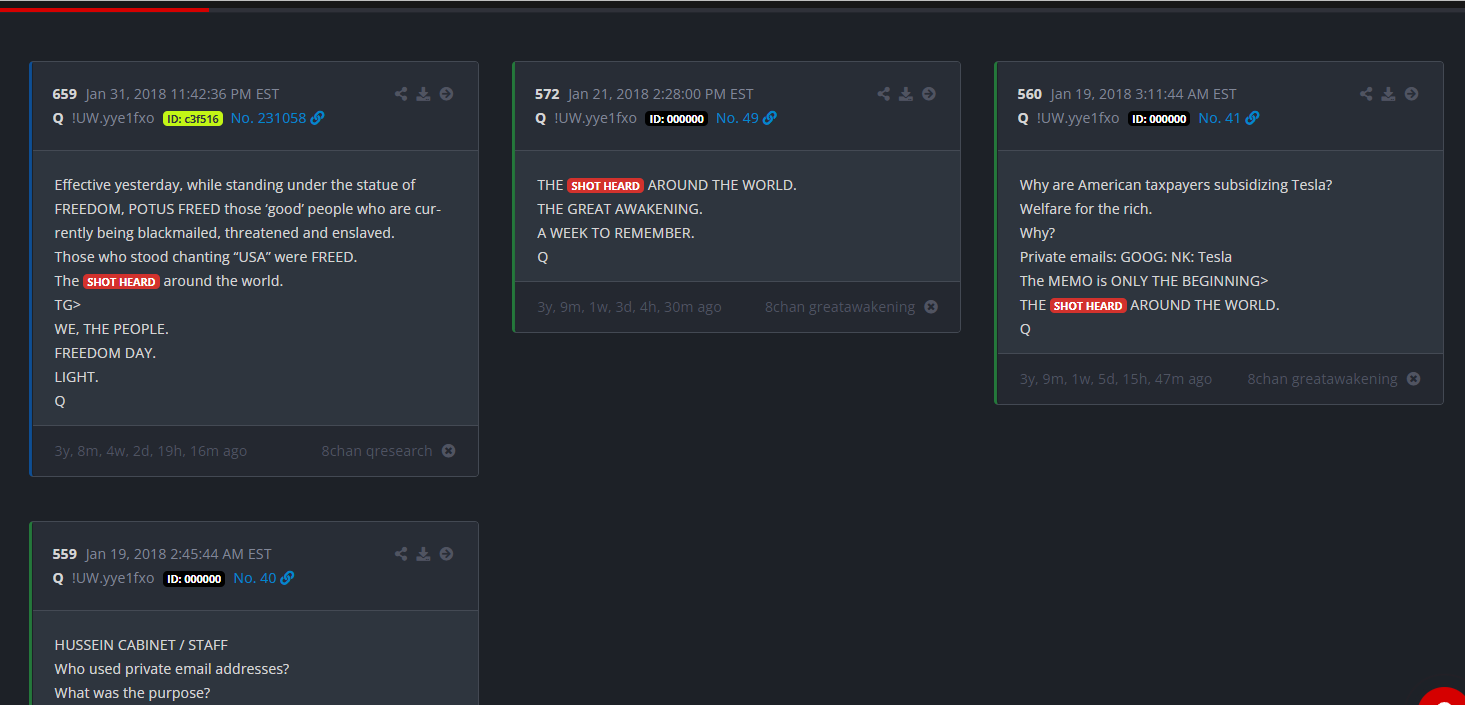
Task: Click the red round floating button
Action: [1442, 696]
